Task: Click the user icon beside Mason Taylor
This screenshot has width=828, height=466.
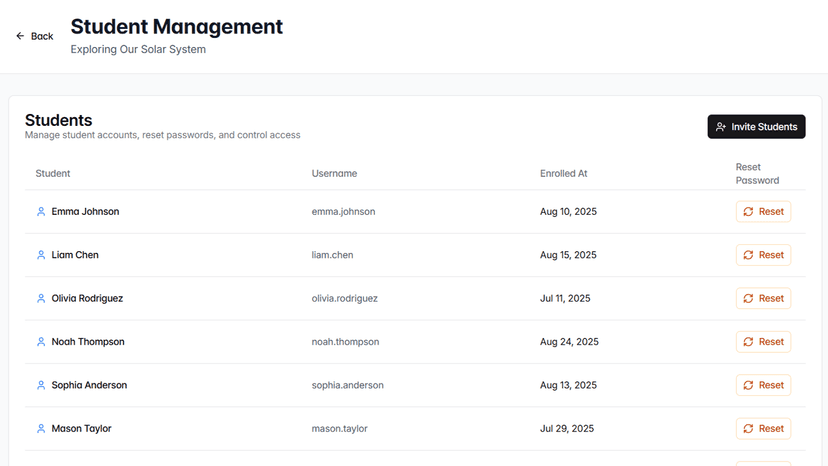Action: (x=41, y=429)
